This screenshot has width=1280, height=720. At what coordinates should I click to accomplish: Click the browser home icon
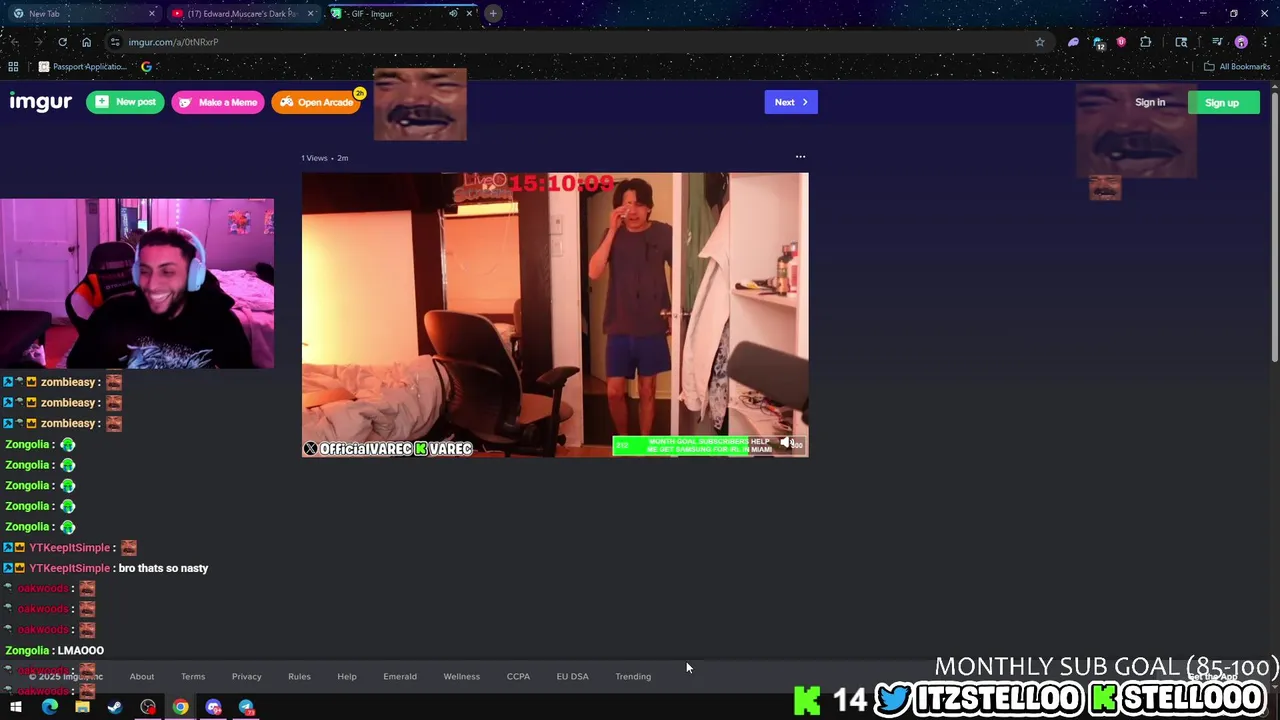86,42
